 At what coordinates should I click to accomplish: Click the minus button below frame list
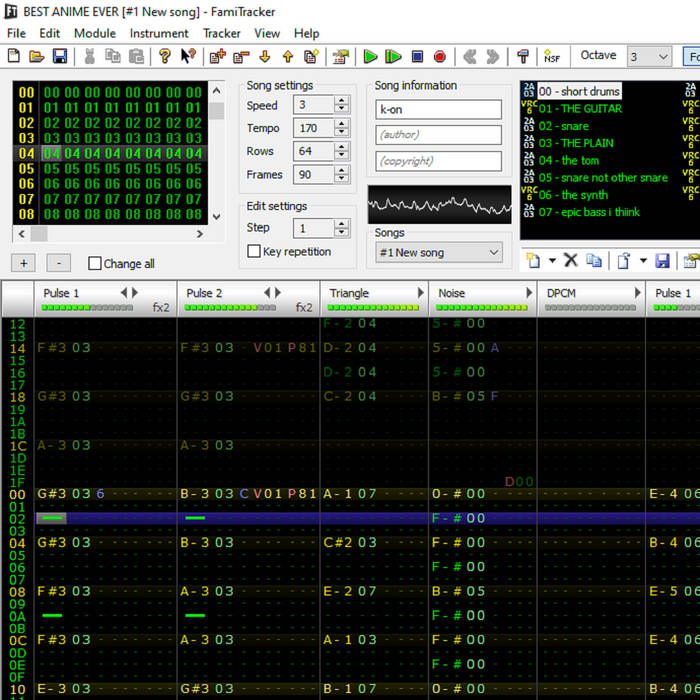[59, 263]
